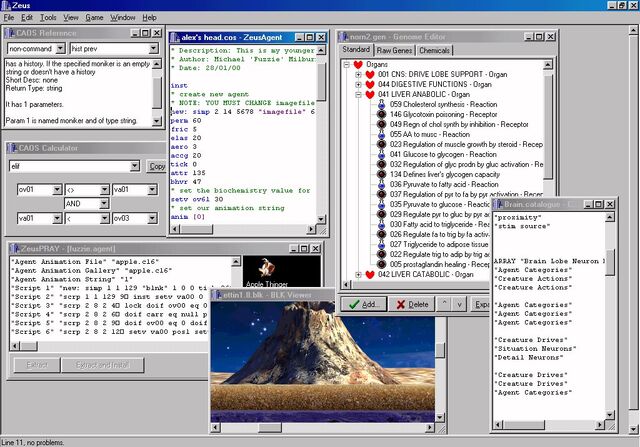This screenshot has height=447, width=640.
Task: Click the flask icon of 055 AA to musc
Action: pyautogui.click(x=381, y=134)
